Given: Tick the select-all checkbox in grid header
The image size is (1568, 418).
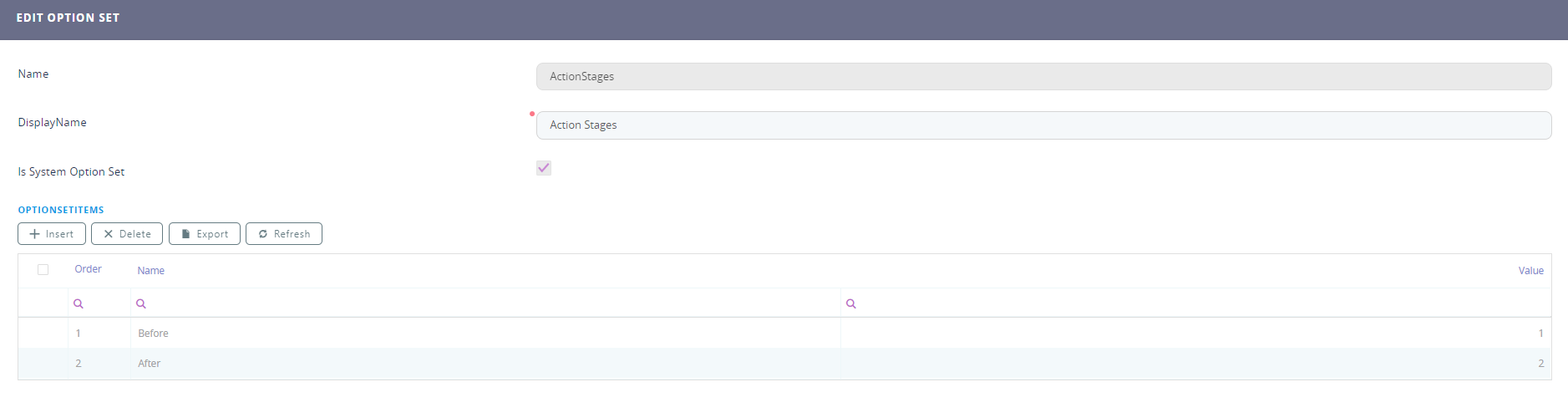Looking at the screenshot, I should (x=43, y=269).
